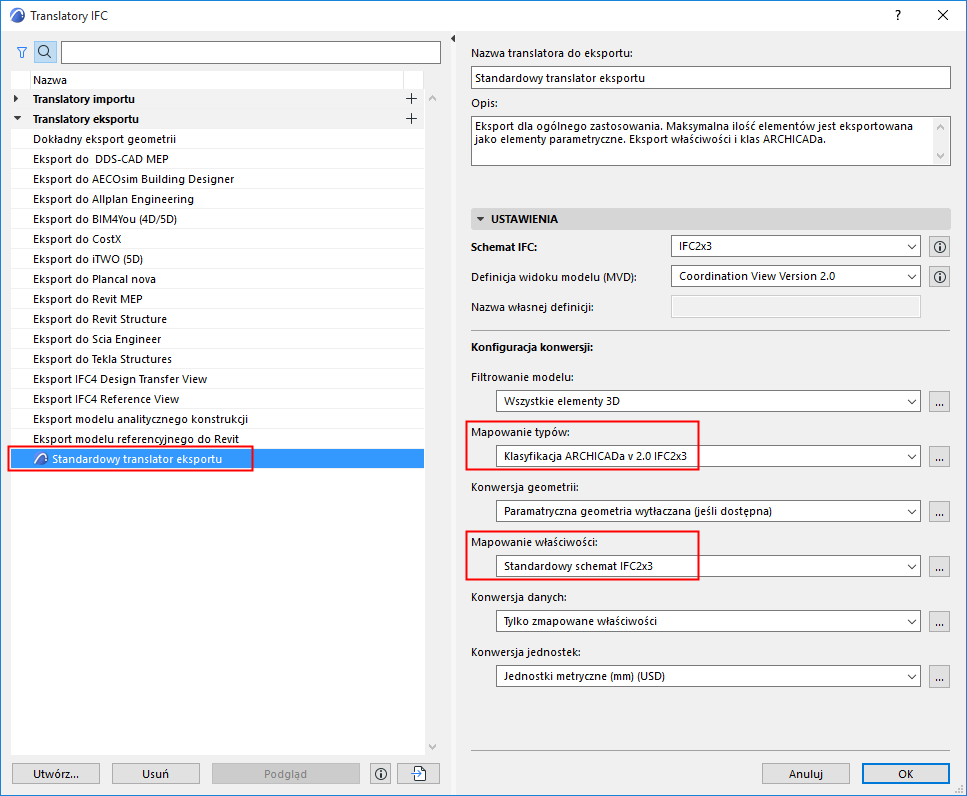Click info icon next to Podgląd
The width and height of the screenshot is (967, 796).
click(x=381, y=774)
